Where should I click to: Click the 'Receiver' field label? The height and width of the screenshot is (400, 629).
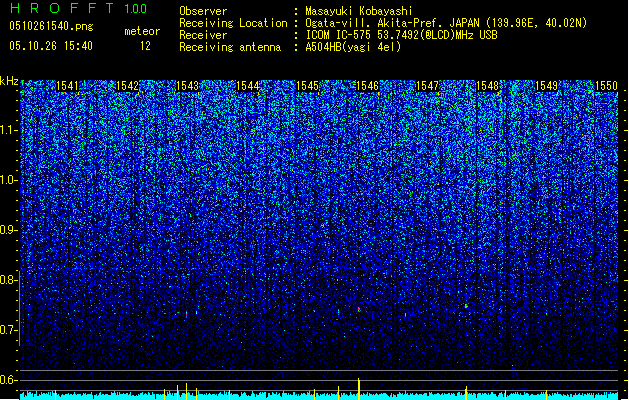[x=203, y=35]
